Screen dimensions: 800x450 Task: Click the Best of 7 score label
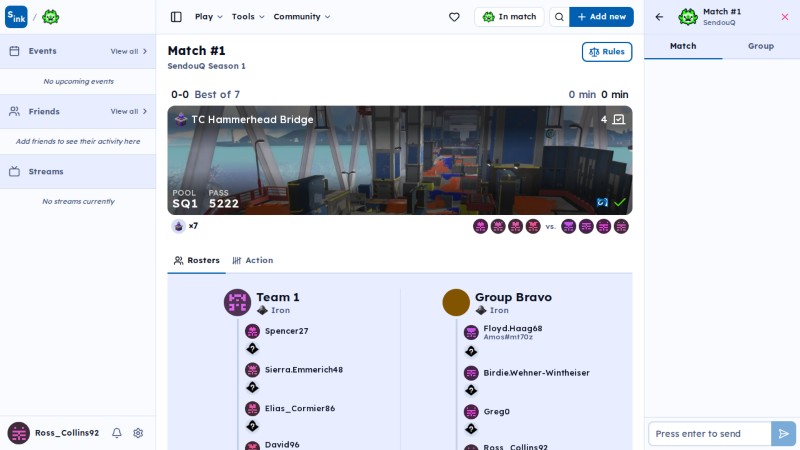[217, 95]
